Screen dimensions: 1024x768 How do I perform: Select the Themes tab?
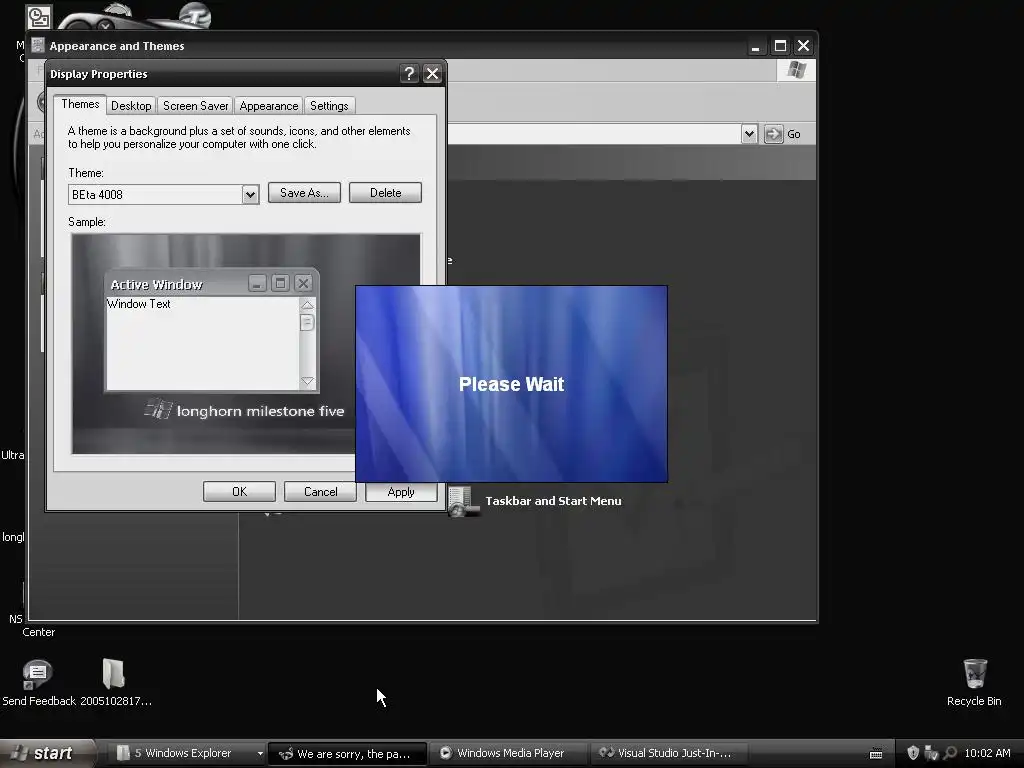pos(80,104)
